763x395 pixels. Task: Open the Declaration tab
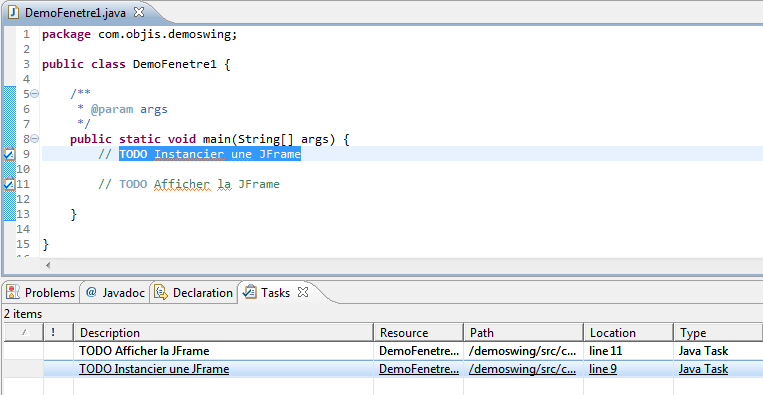(194, 293)
